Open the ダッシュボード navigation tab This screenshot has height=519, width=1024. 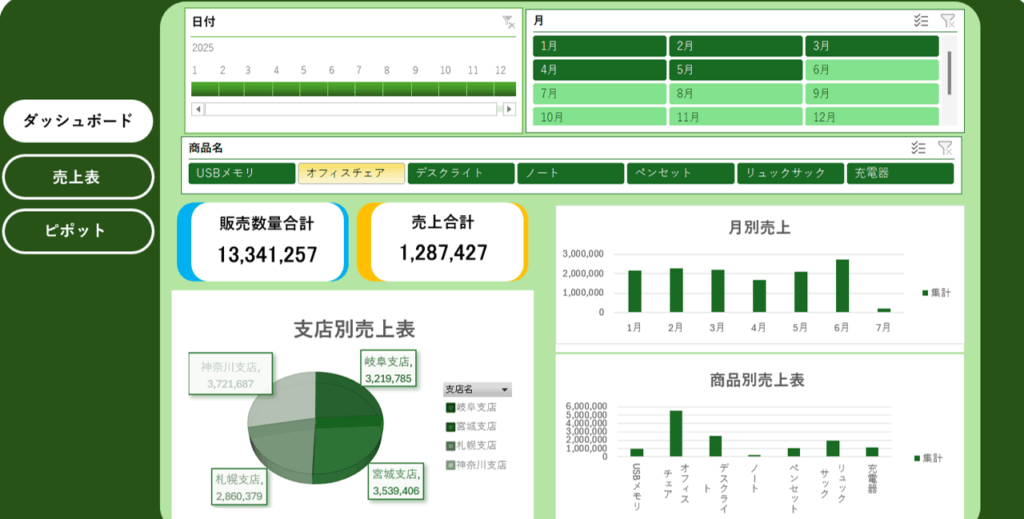[x=78, y=121]
